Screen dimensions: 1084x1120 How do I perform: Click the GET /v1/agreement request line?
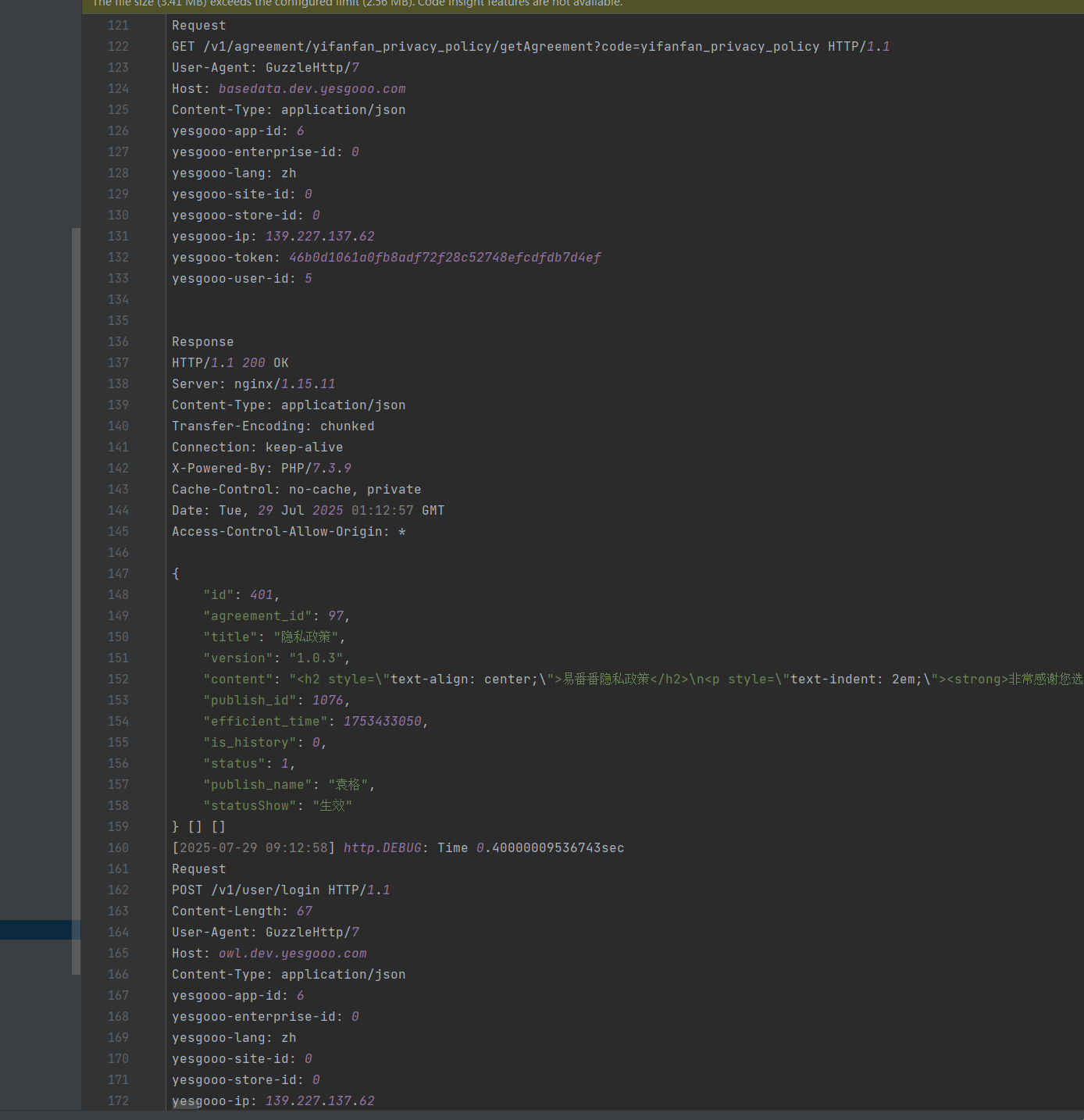(531, 47)
